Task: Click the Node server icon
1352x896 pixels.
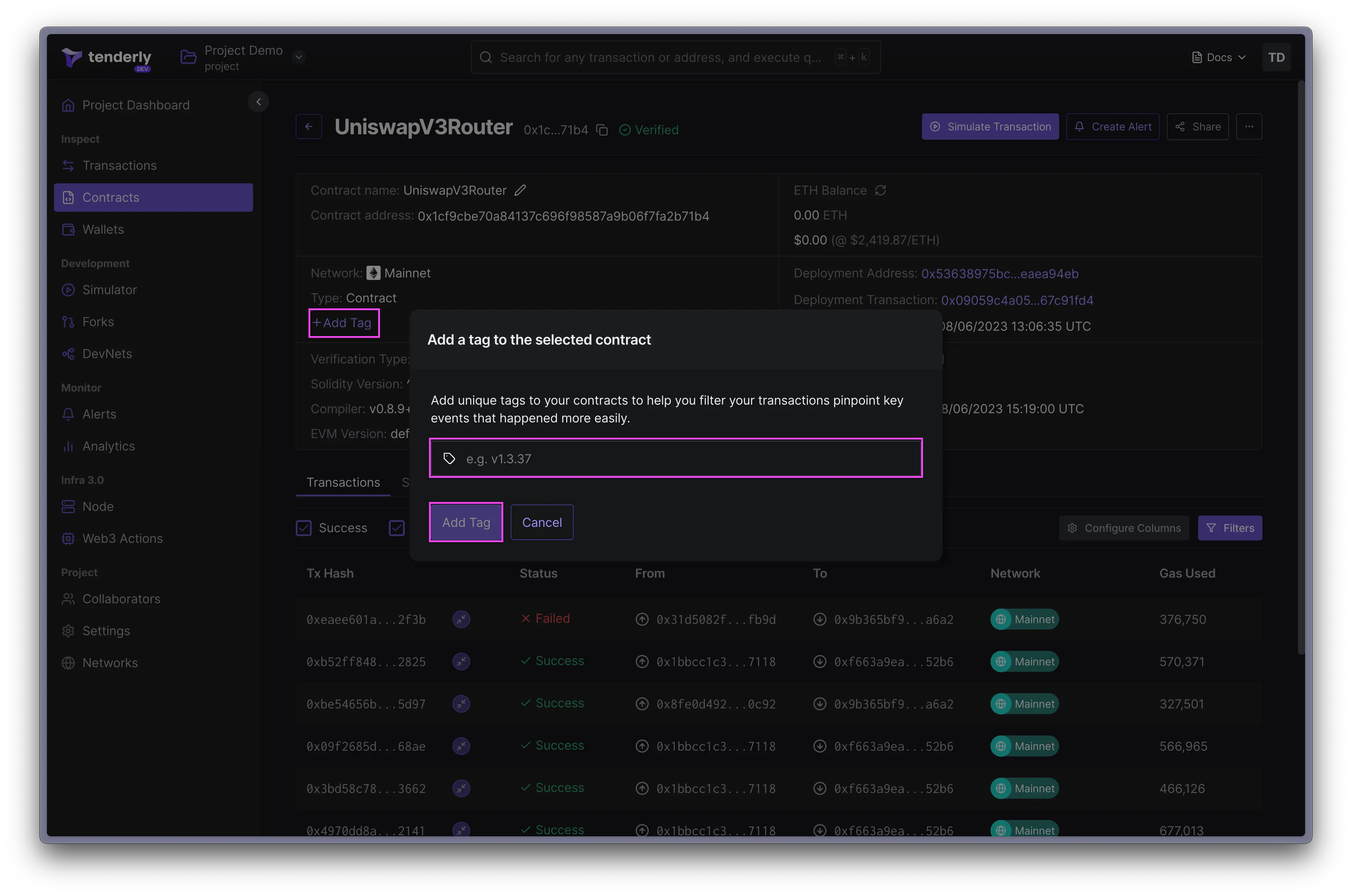Action: coord(68,506)
